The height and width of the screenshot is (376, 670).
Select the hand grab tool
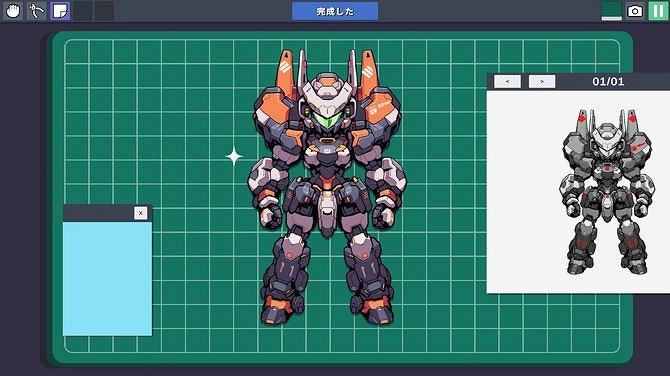click(x=13, y=11)
